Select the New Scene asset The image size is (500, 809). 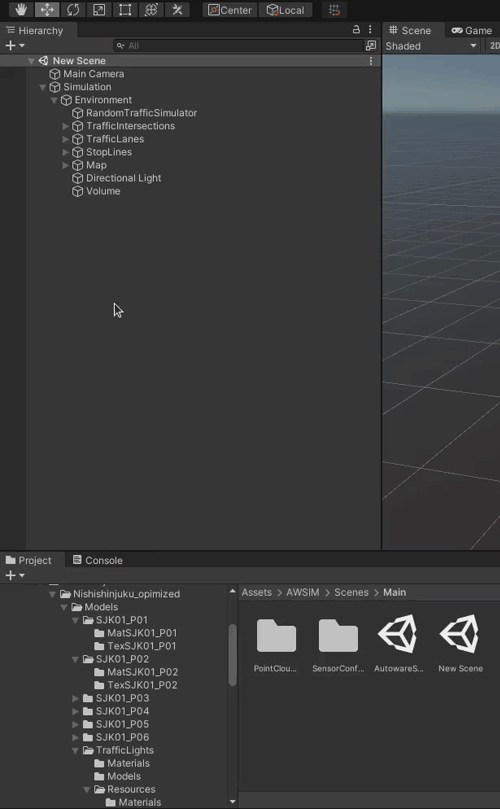[461, 644]
